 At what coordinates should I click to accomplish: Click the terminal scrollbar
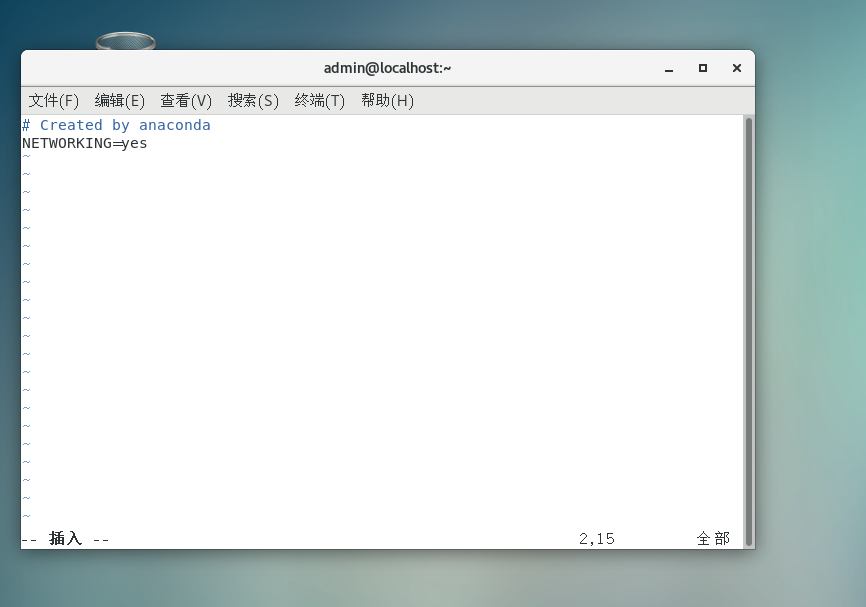pyautogui.click(x=747, y=300)
